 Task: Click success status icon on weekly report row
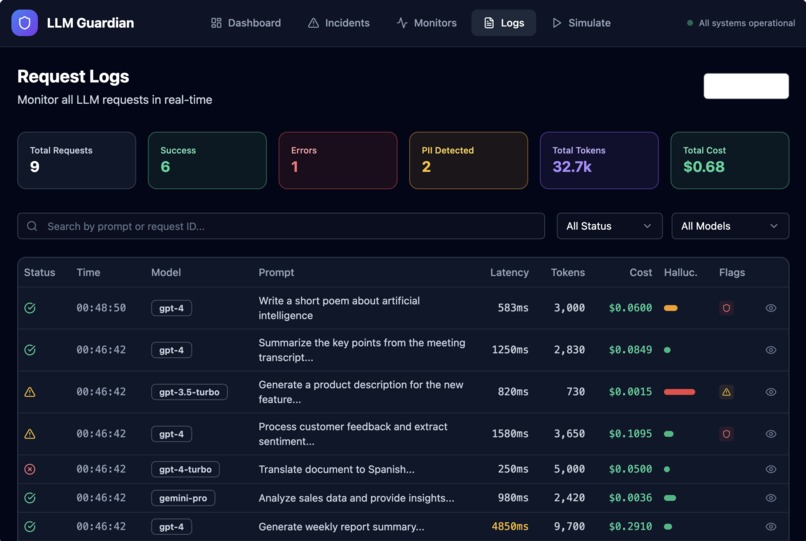(x=30, y=527)
